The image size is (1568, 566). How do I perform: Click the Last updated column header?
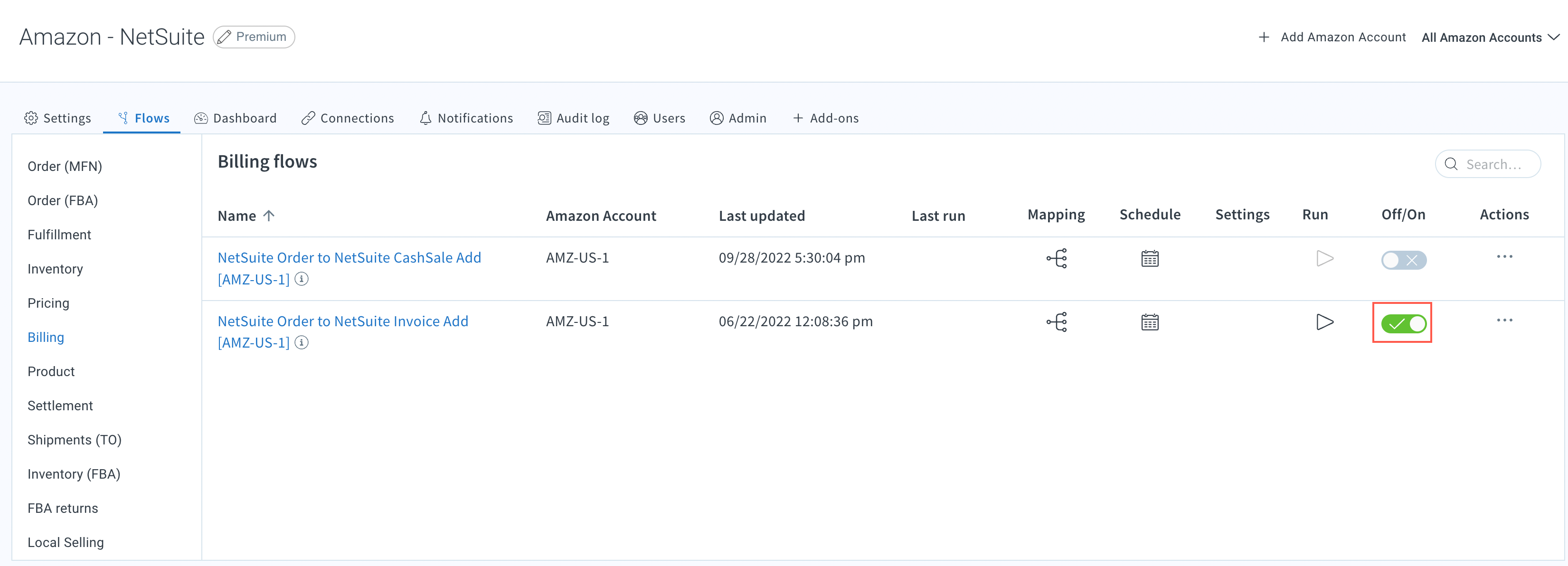pos(762,216)
